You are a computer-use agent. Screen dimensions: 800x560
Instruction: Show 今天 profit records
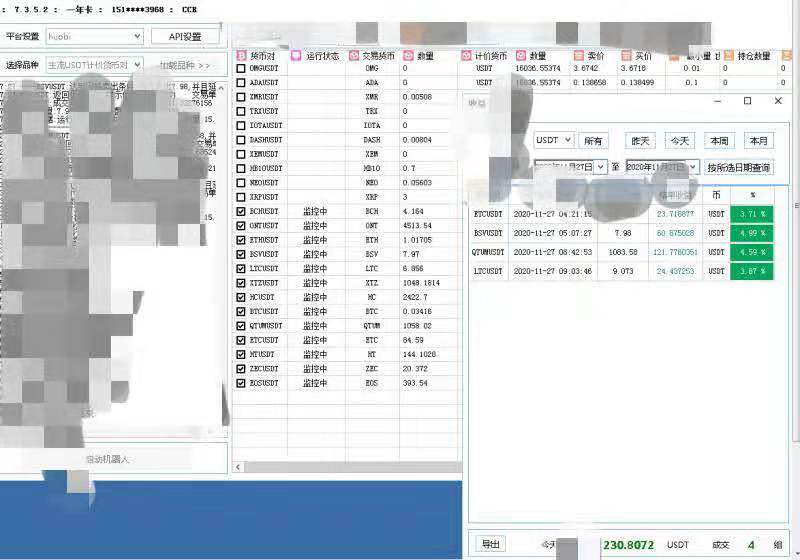(x=680, y=141)
